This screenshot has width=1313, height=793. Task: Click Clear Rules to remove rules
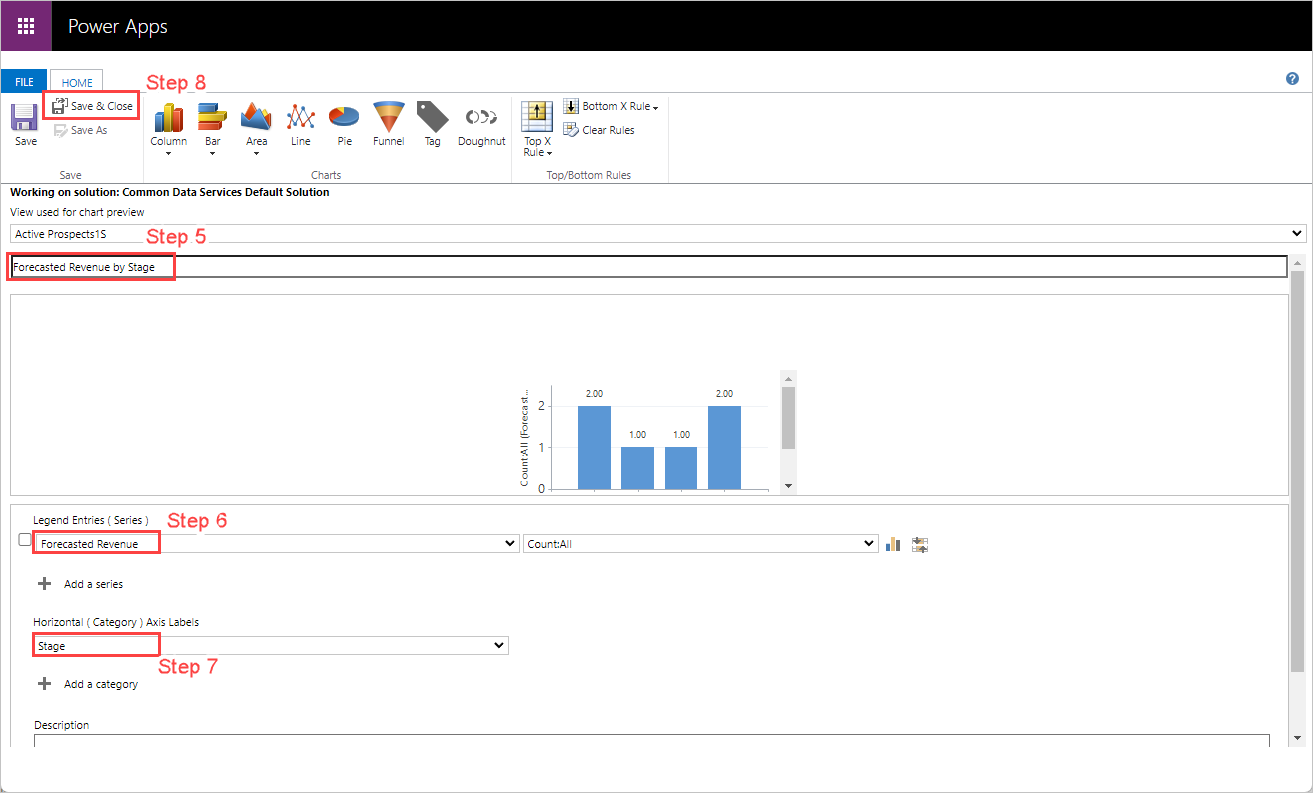tap(599, 129)
